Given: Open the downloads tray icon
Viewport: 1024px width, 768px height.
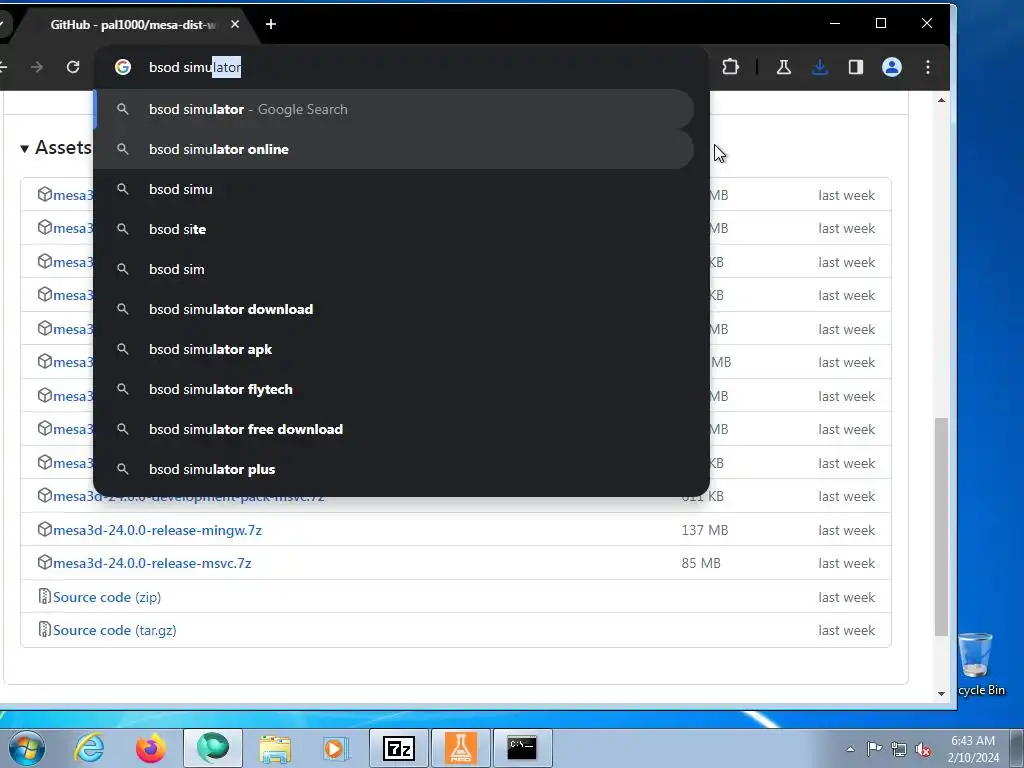Looking at the screenshot, I should pos(820,67).
